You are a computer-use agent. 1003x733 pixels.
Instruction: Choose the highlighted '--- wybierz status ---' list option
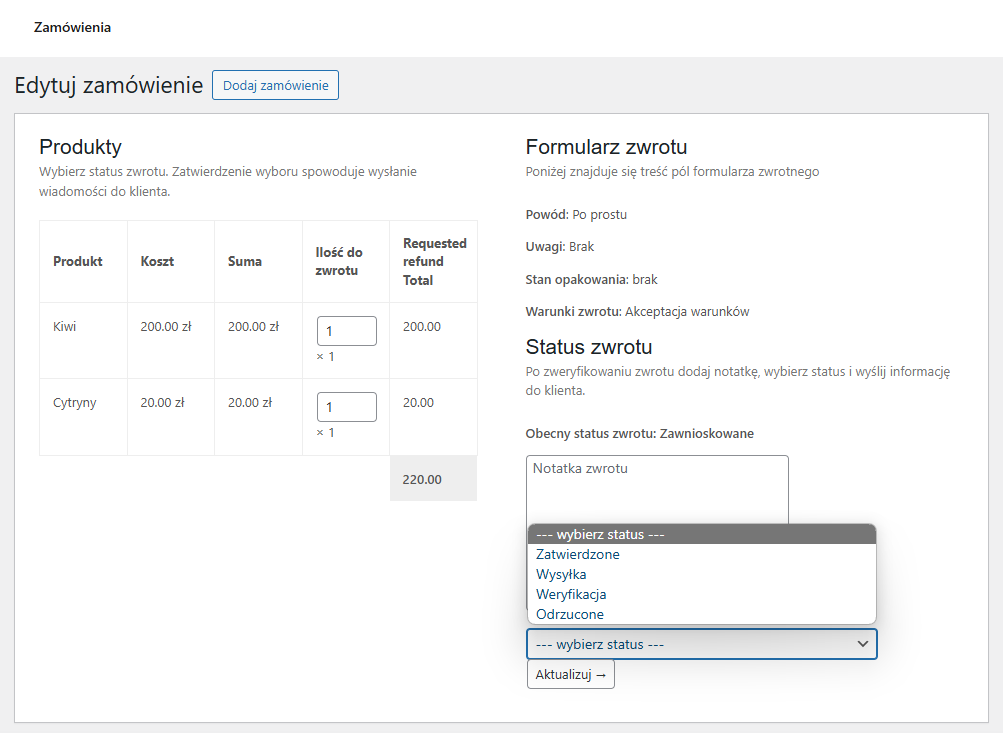[x=600, y=534]
